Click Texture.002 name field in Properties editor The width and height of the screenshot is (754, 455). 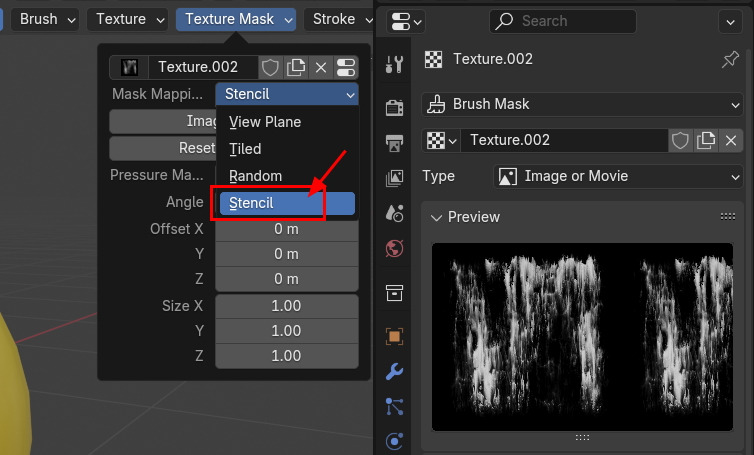click(564, 140)
